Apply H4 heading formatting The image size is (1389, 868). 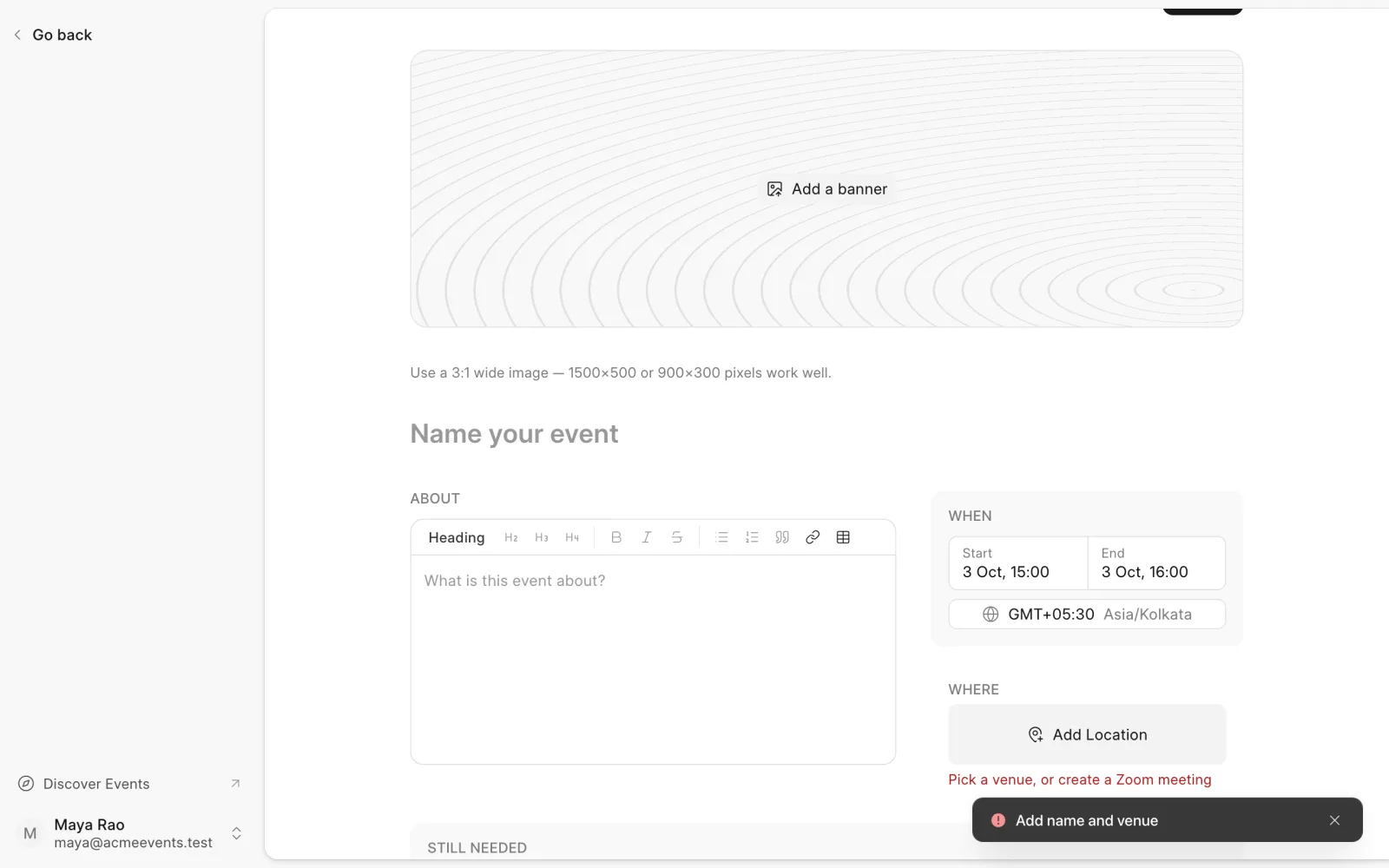click(x=572, y=537)
